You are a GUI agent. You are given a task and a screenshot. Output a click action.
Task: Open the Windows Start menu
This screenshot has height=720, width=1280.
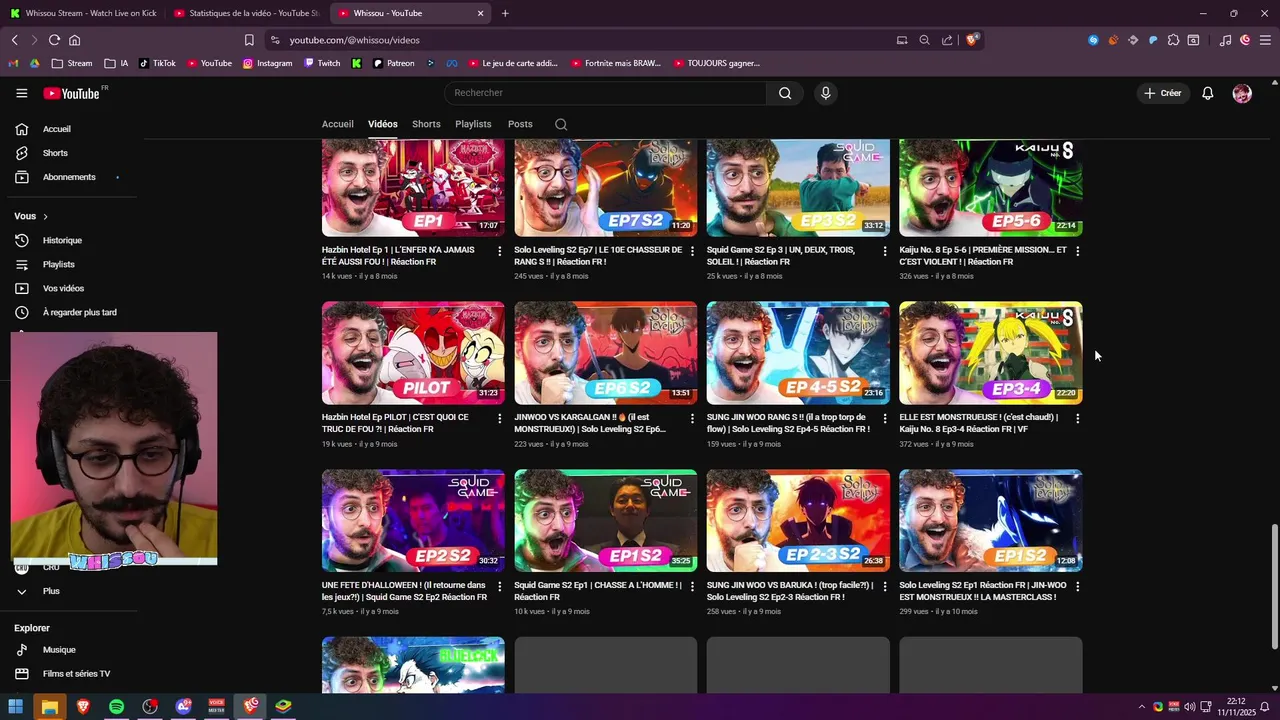coord(16,706)
